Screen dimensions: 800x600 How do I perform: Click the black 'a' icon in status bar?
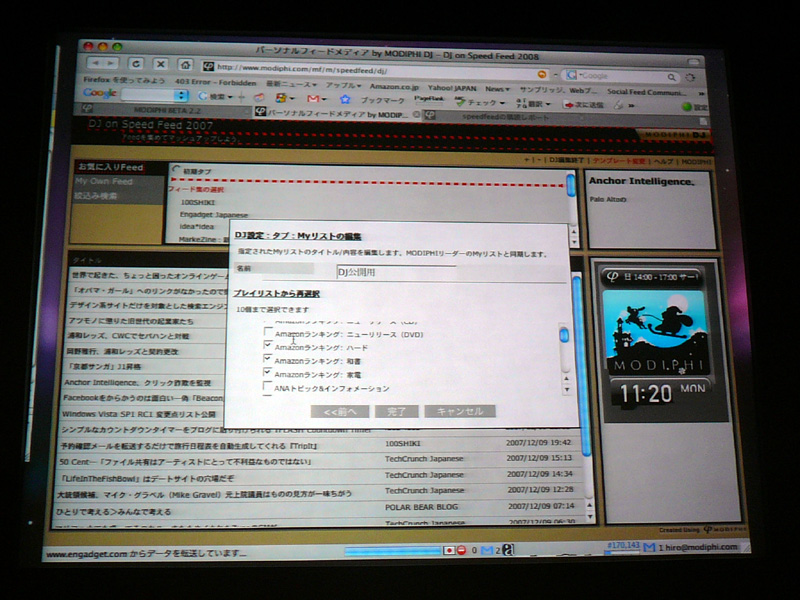pos(508,549)
